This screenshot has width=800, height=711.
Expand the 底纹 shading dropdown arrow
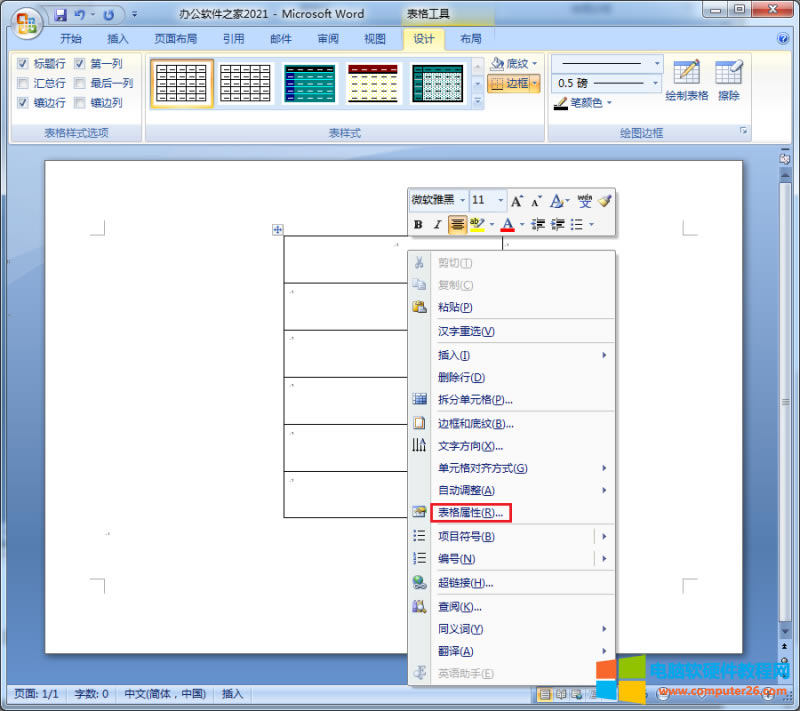[535, 64]
